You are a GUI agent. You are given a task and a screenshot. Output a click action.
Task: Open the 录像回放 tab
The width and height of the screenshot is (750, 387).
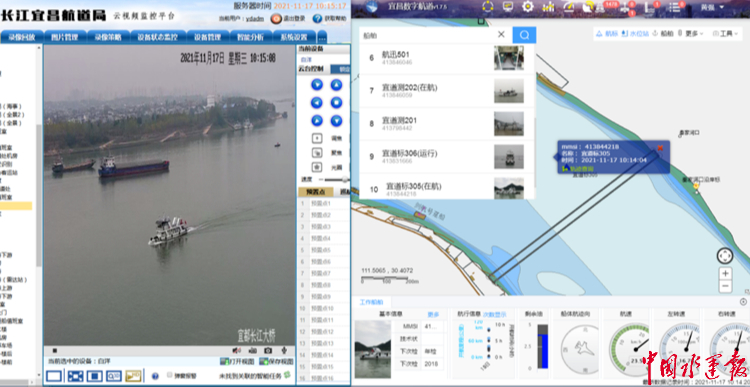22,37
